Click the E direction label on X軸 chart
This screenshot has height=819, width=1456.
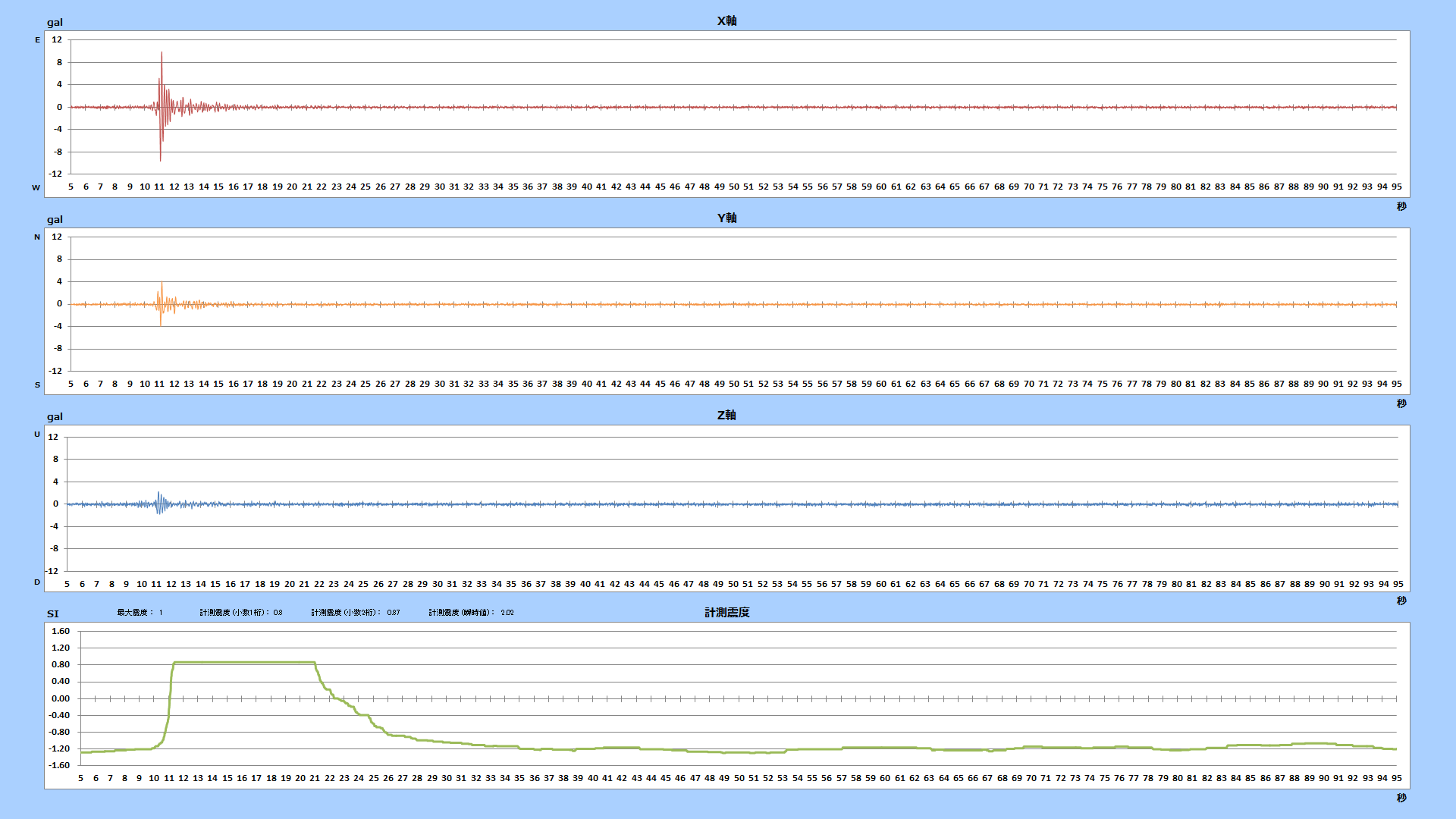(37, 40)
